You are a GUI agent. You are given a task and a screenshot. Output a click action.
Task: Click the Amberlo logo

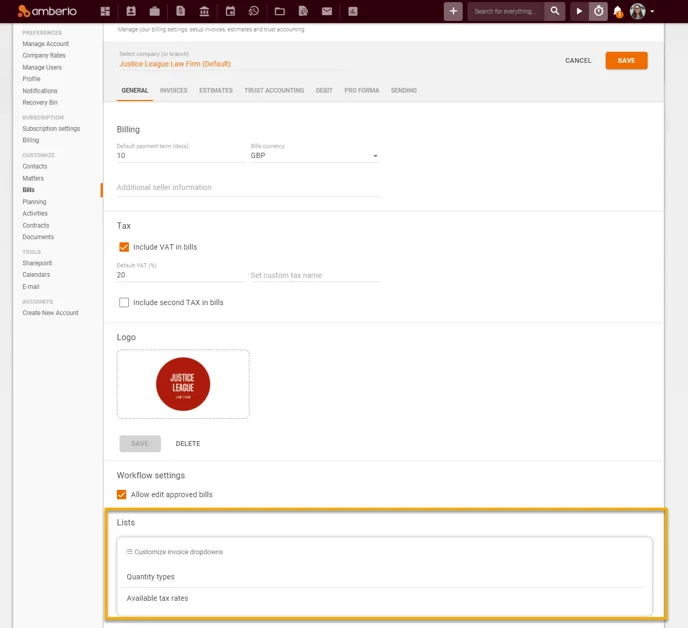[x=47, y=11]
